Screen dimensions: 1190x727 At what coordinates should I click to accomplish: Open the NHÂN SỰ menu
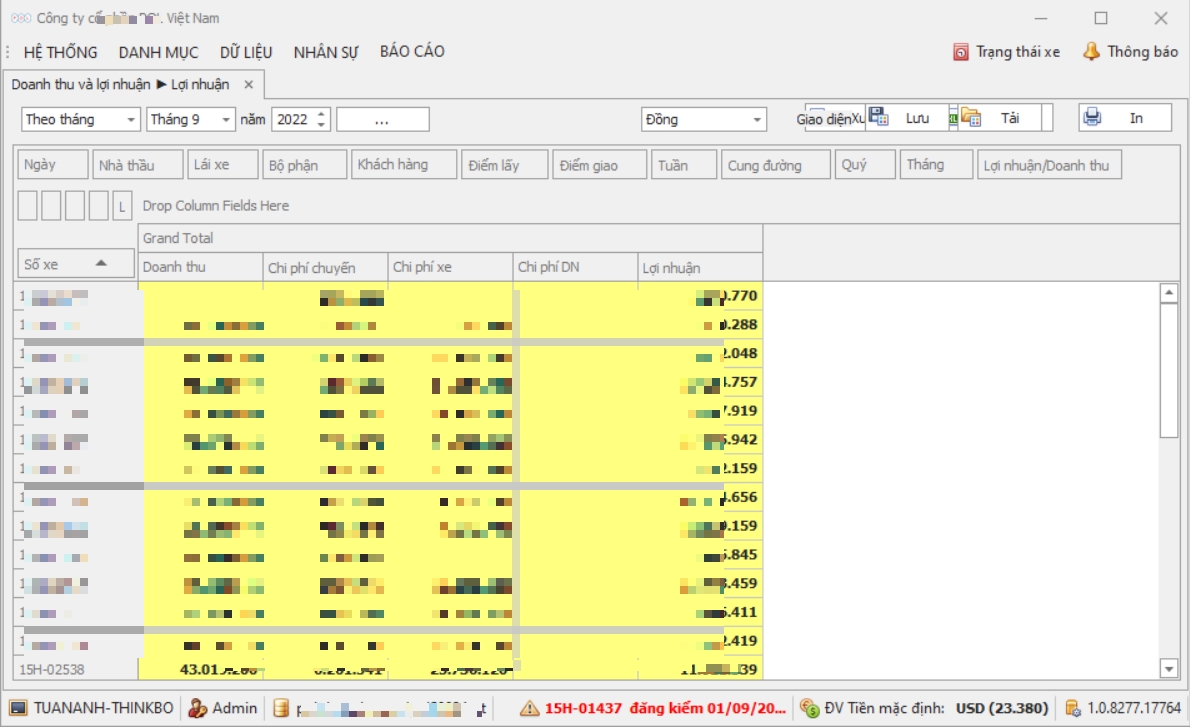pos(326,52)
